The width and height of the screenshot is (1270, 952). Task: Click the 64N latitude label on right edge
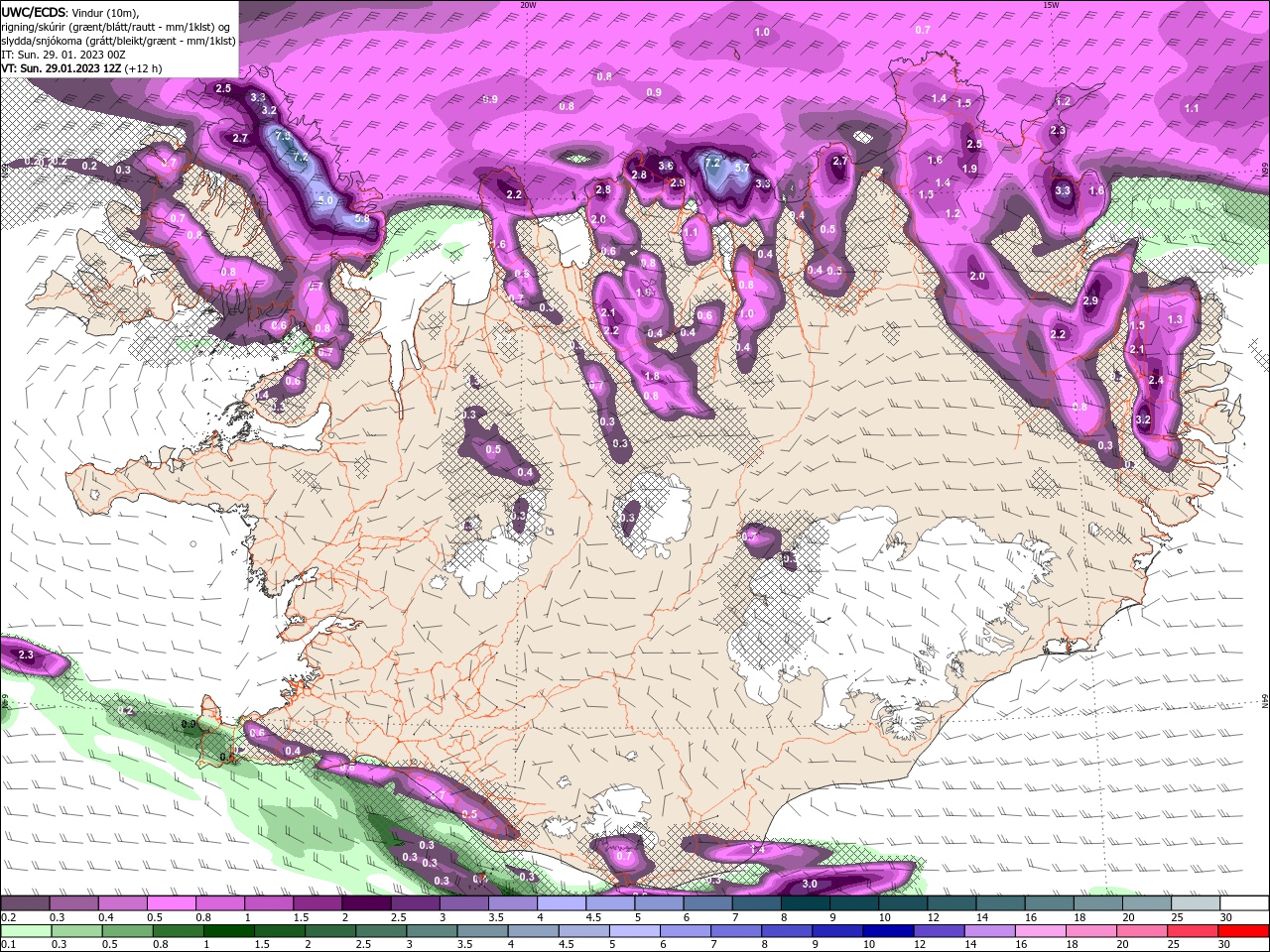(1265, 702)
